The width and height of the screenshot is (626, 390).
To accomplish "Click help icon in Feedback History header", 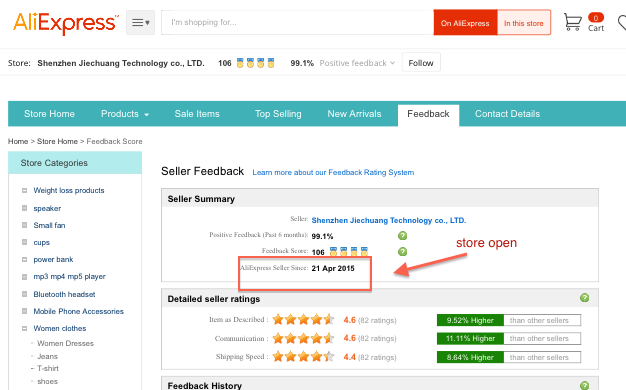I will click(584, 385).
